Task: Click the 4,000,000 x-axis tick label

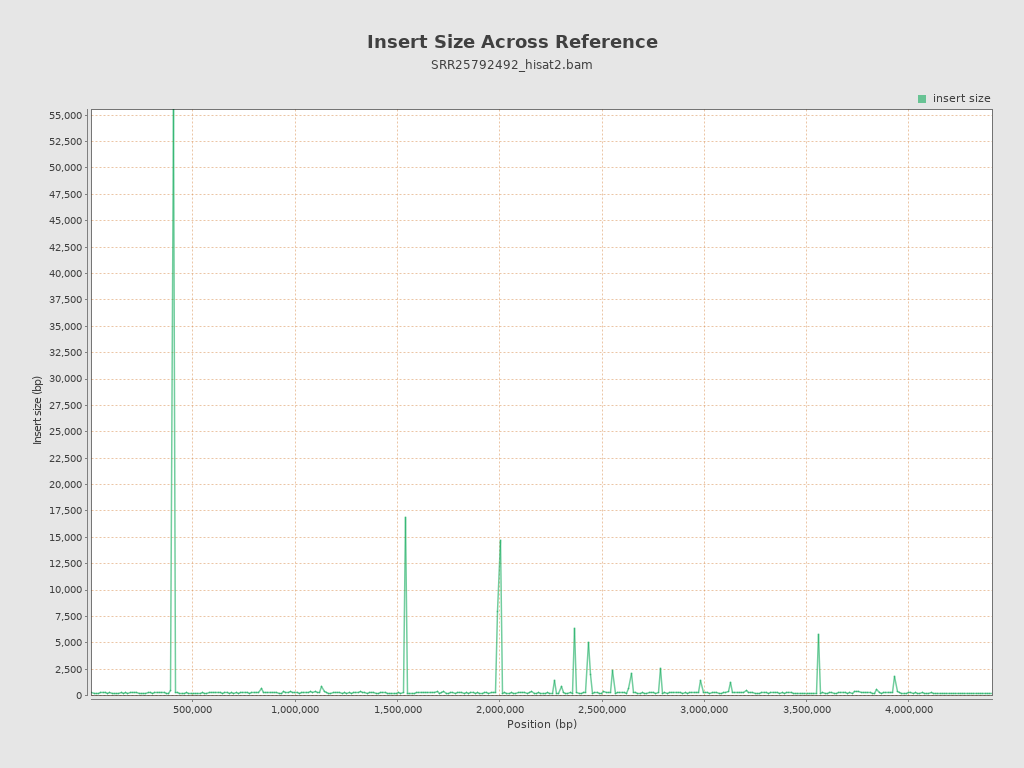Action: [x=908, y=710]
